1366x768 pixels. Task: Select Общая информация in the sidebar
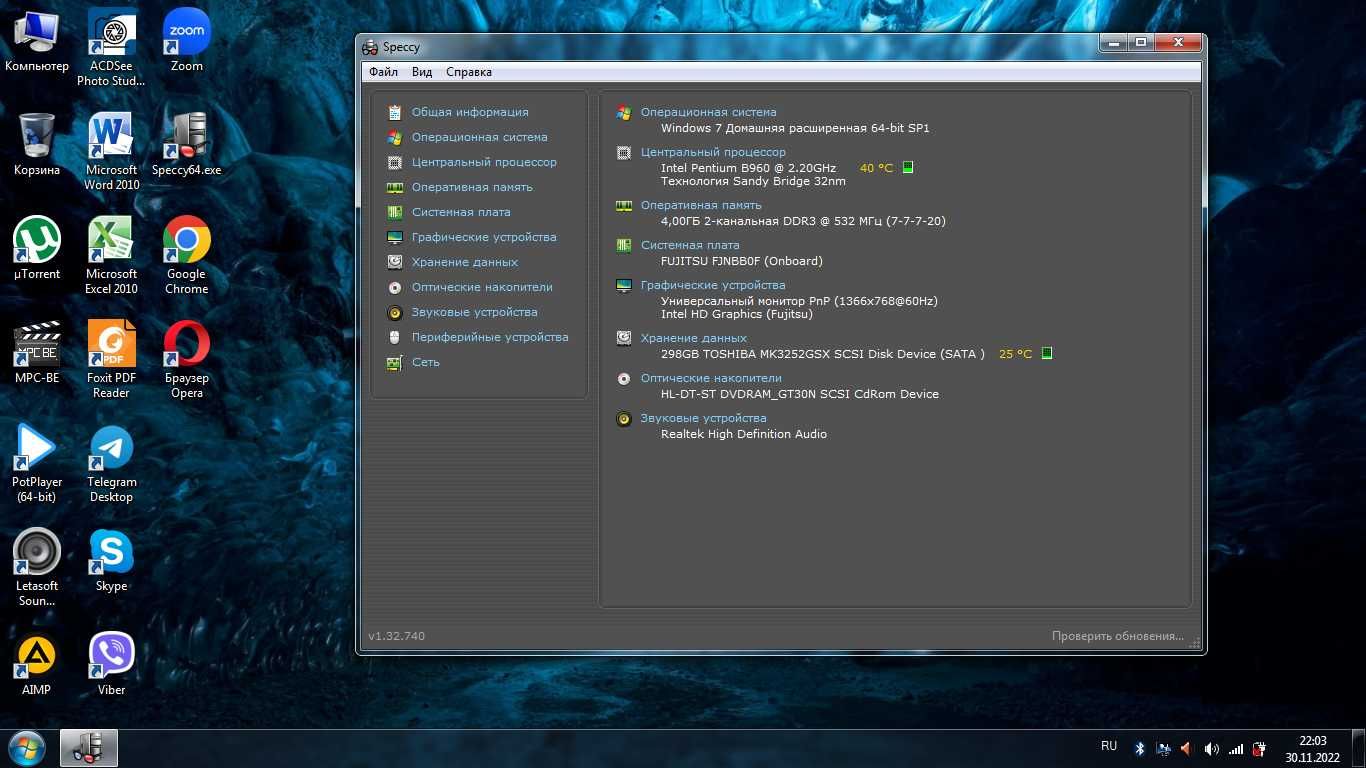tap(470, 112)
